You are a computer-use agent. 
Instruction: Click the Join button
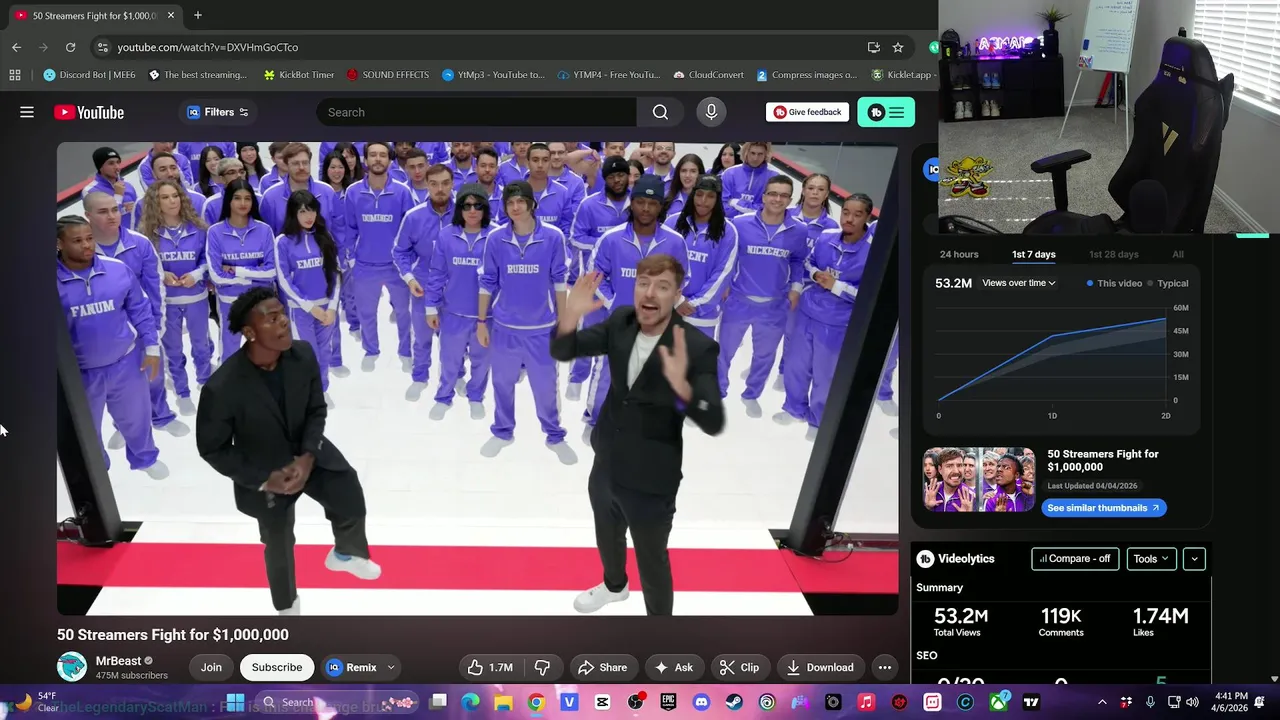pos(211,667)
